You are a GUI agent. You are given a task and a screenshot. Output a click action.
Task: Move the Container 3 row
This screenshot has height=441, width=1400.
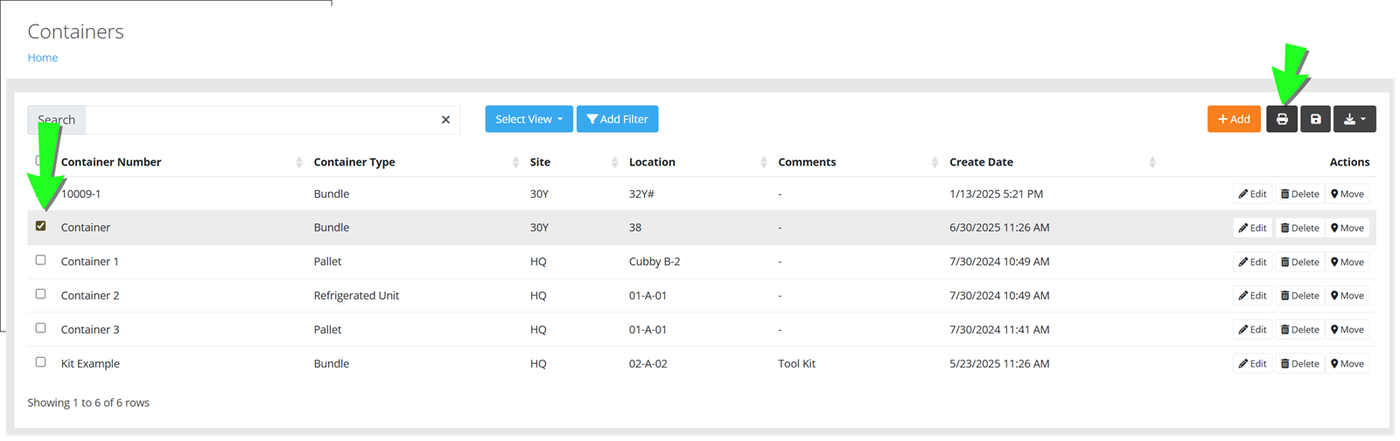tap(1347, 330)
